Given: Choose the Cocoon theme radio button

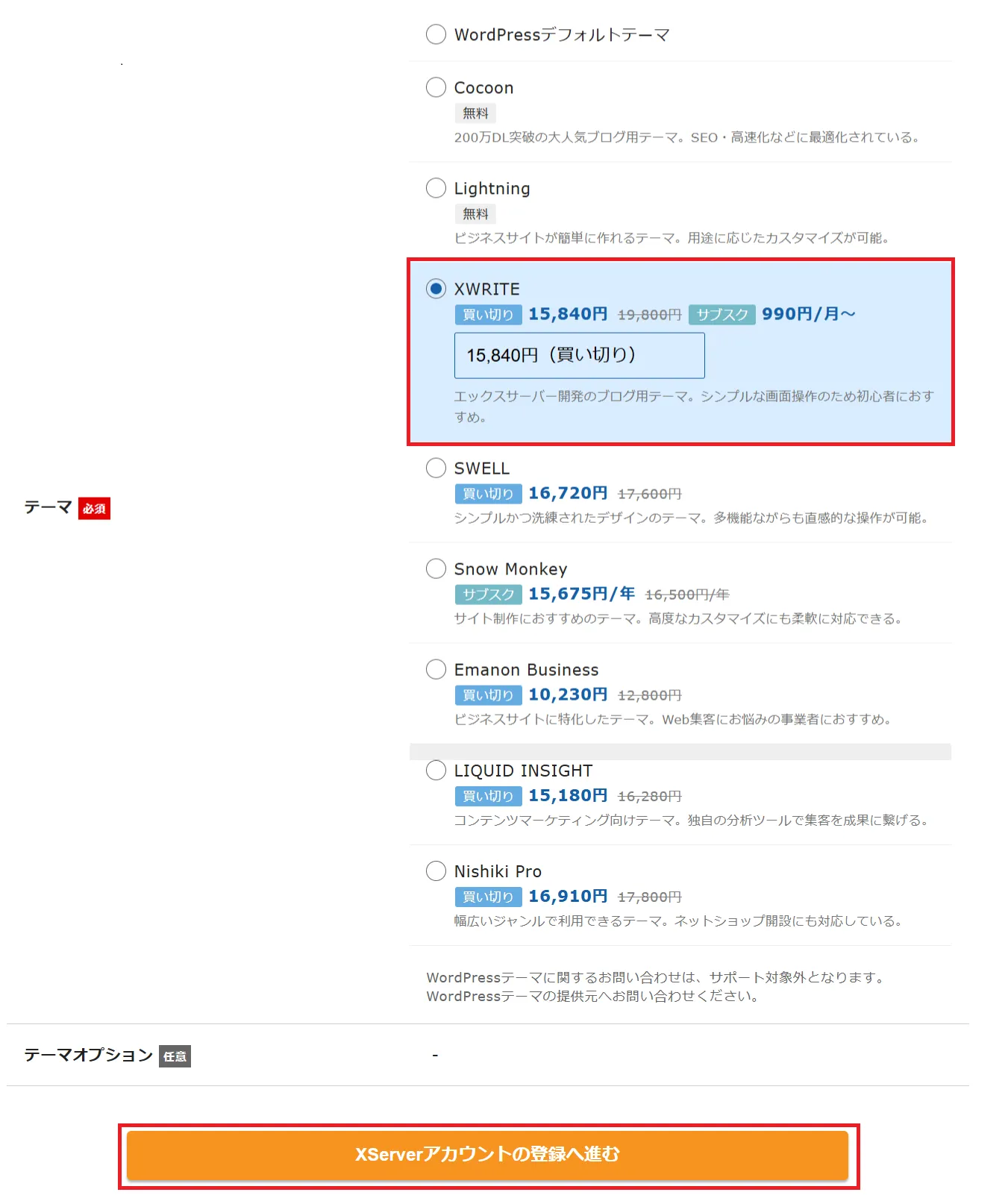Looking at the screenshot, I should 436,87.
